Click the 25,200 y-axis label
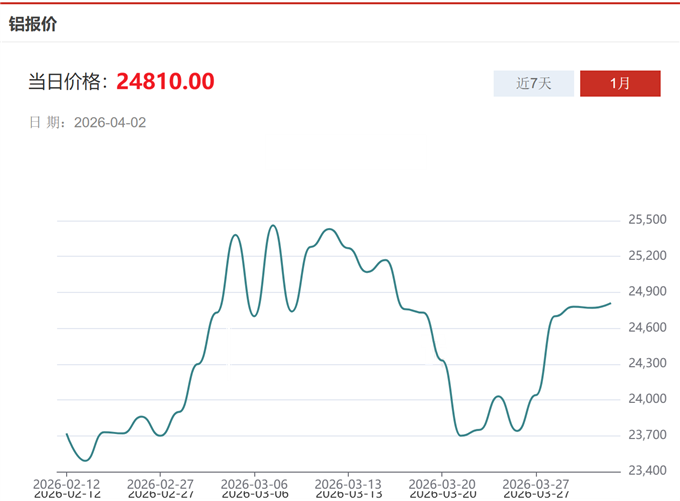This screenshot has height=501, width=680. click(647, 256)
